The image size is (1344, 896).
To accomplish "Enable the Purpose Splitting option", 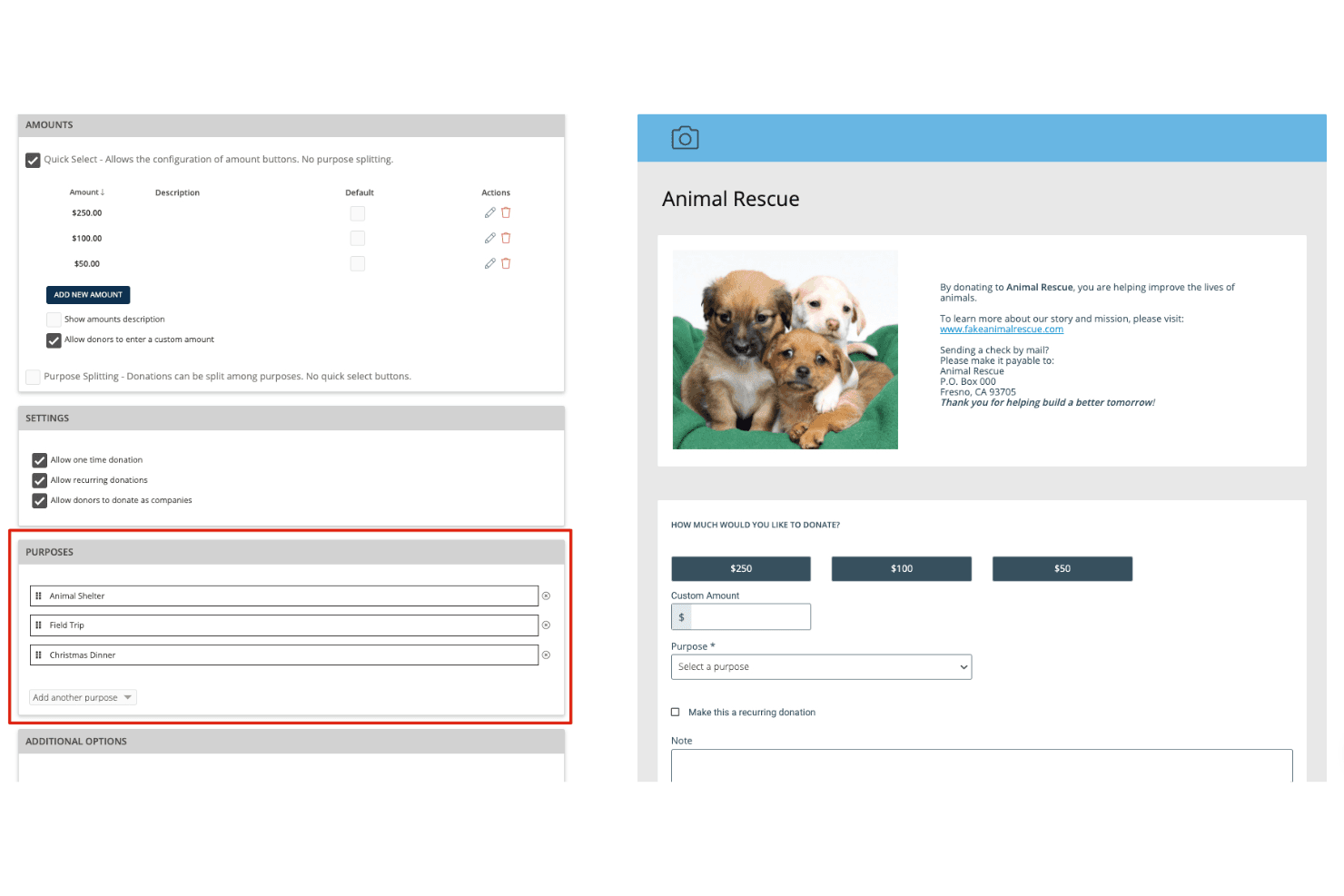I will coord(33,377).
